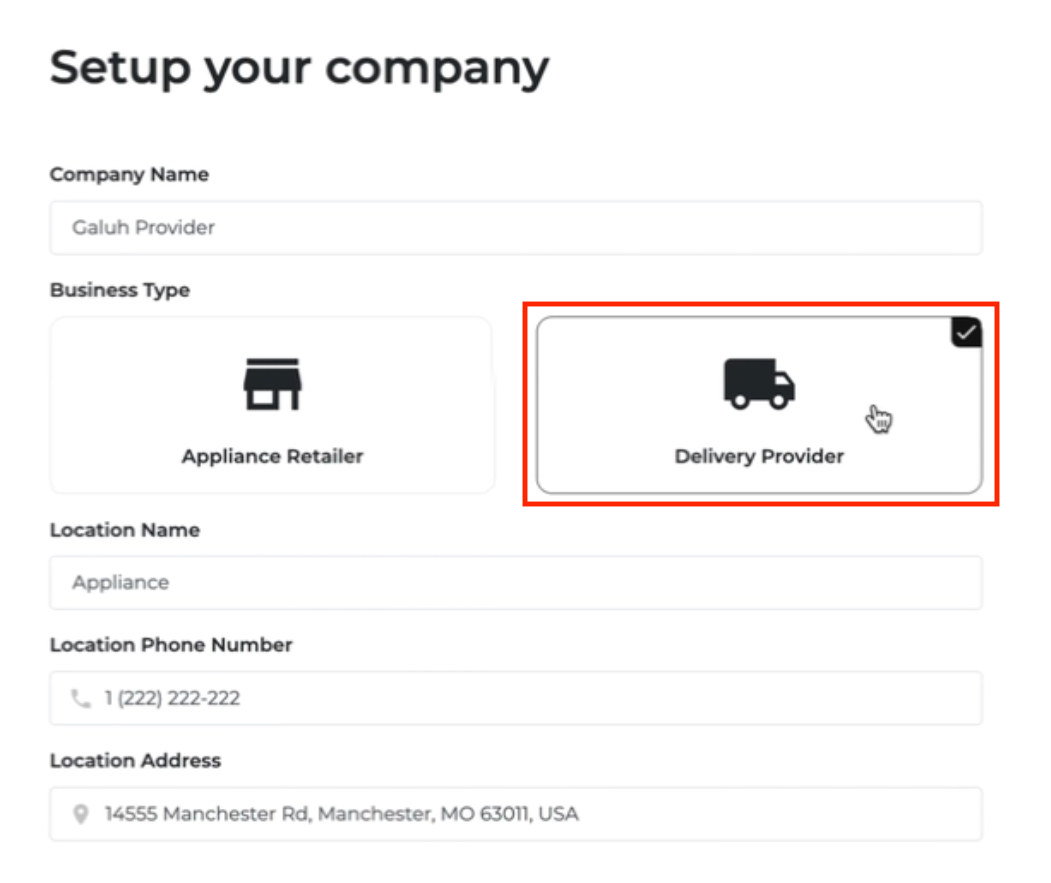Click the Business Type section label
The height and width of the screenshot is (883, 1051).
pos(120,291)
